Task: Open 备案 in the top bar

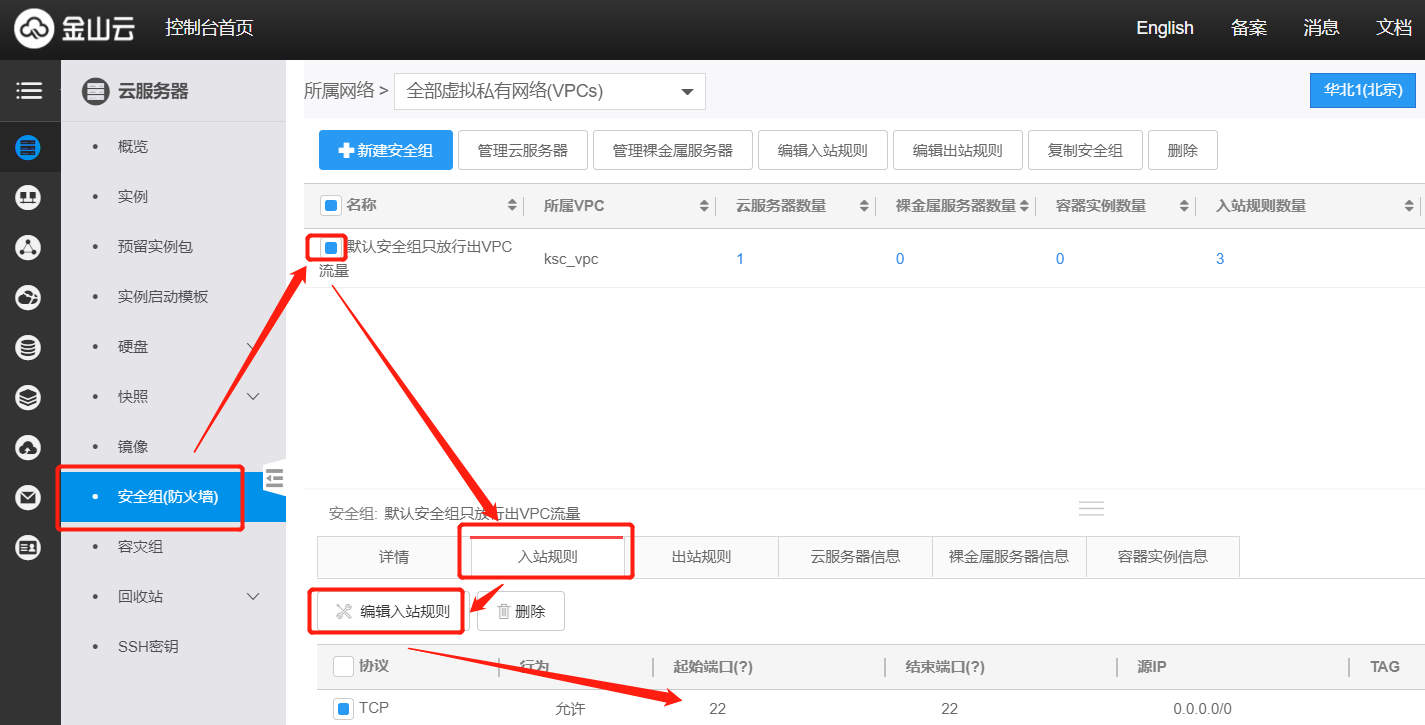Action: [1249, 28]
